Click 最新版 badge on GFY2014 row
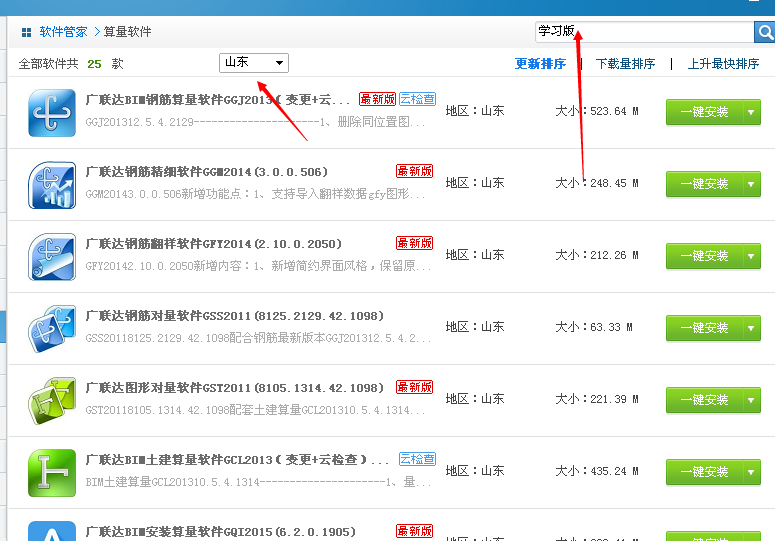 (414, 243)
